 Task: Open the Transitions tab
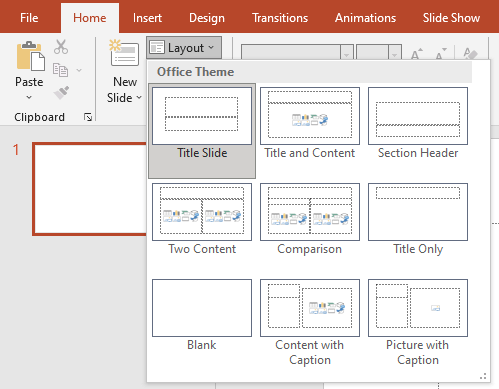tap(280, 18)
